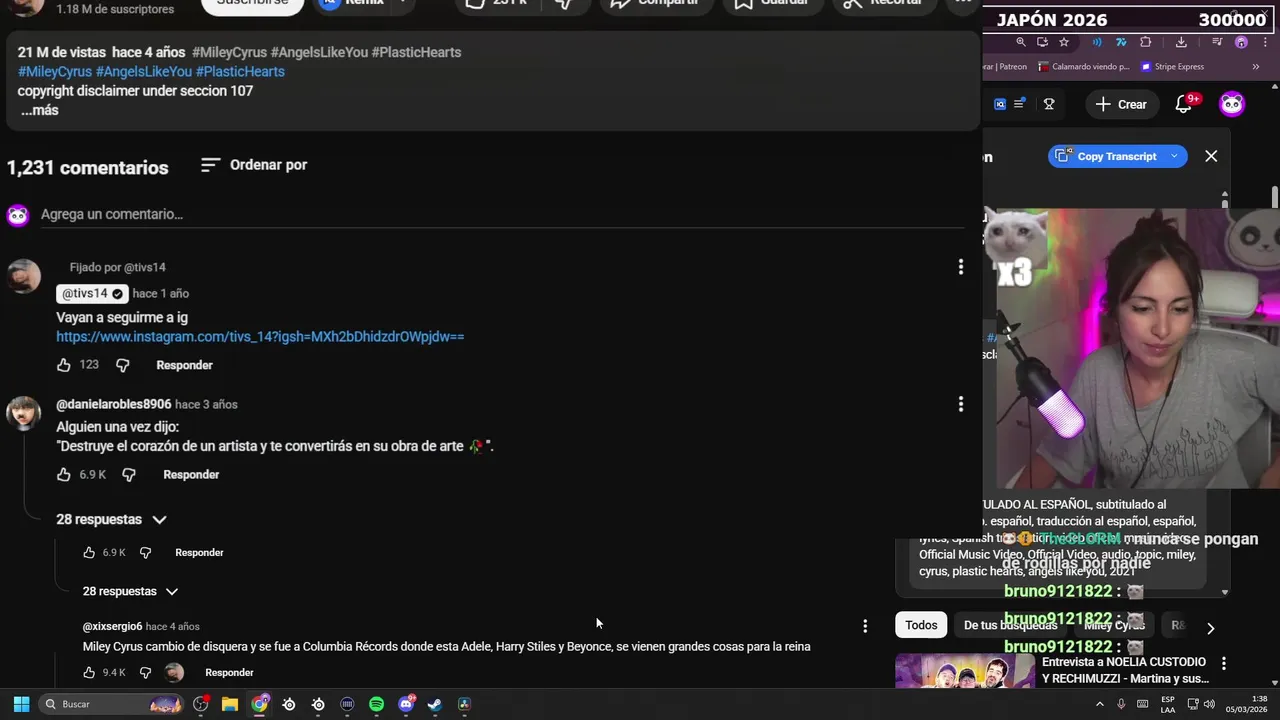Open Spotify from the taskbar
This screenshot has height=720, width=1280.
[376, 704]
